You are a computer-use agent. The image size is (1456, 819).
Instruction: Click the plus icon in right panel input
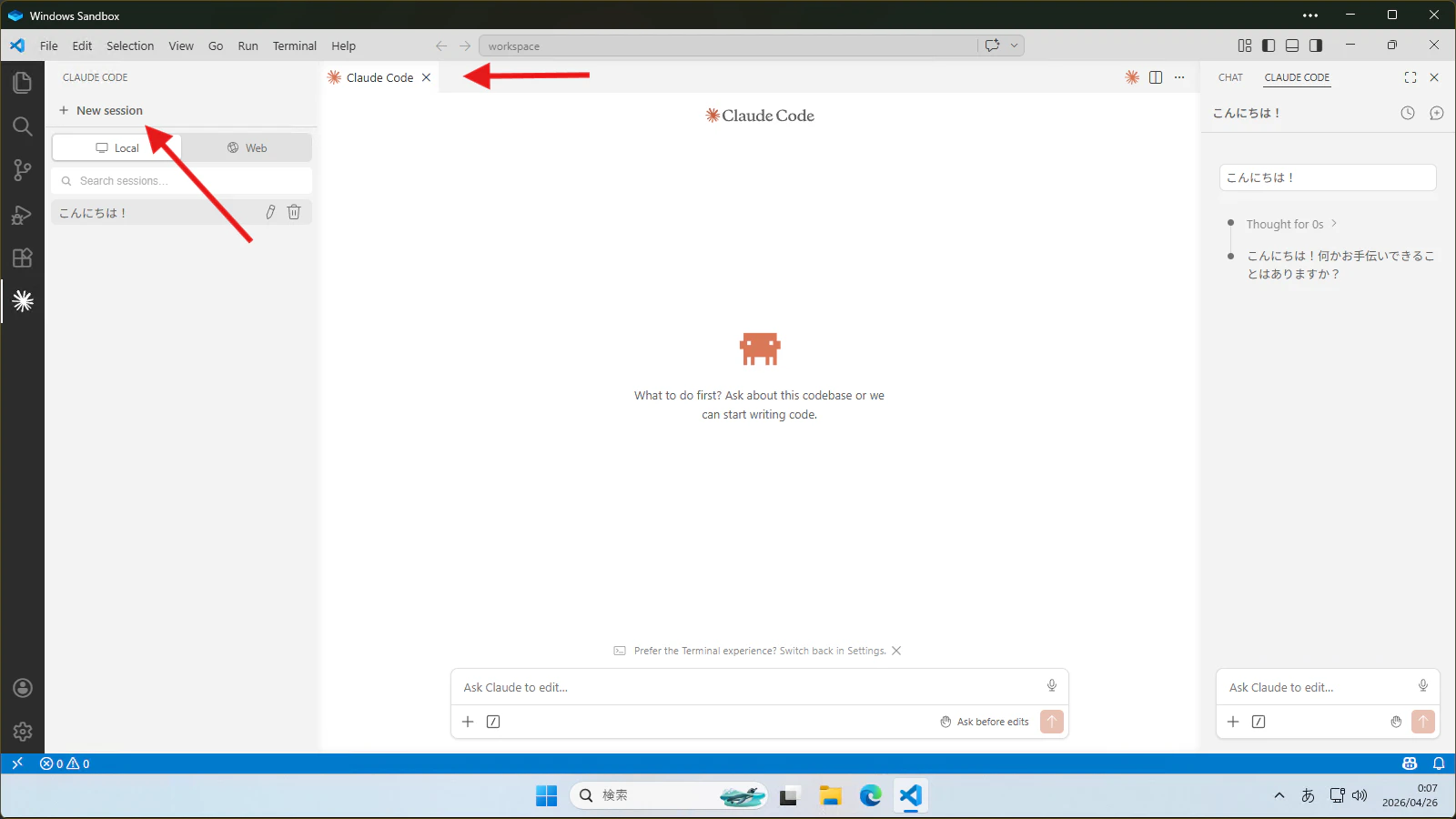click(x=1233, y=722)
